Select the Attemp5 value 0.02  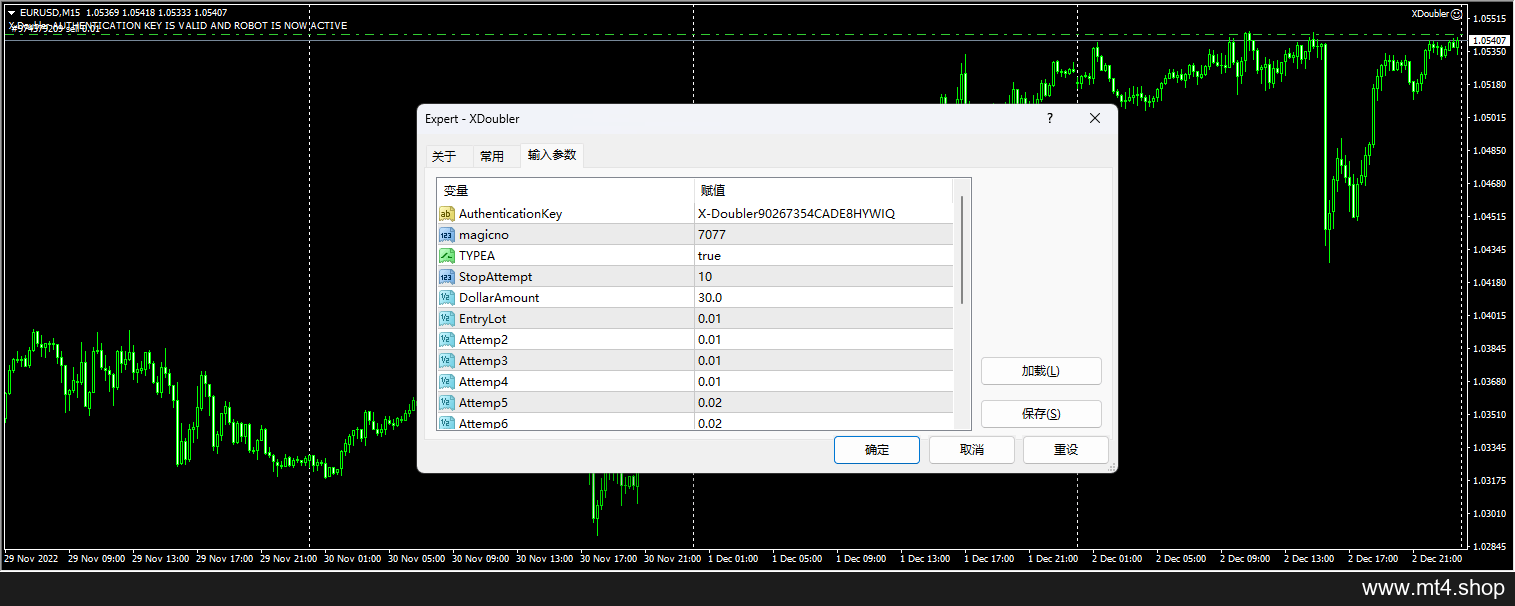[824, 403]
